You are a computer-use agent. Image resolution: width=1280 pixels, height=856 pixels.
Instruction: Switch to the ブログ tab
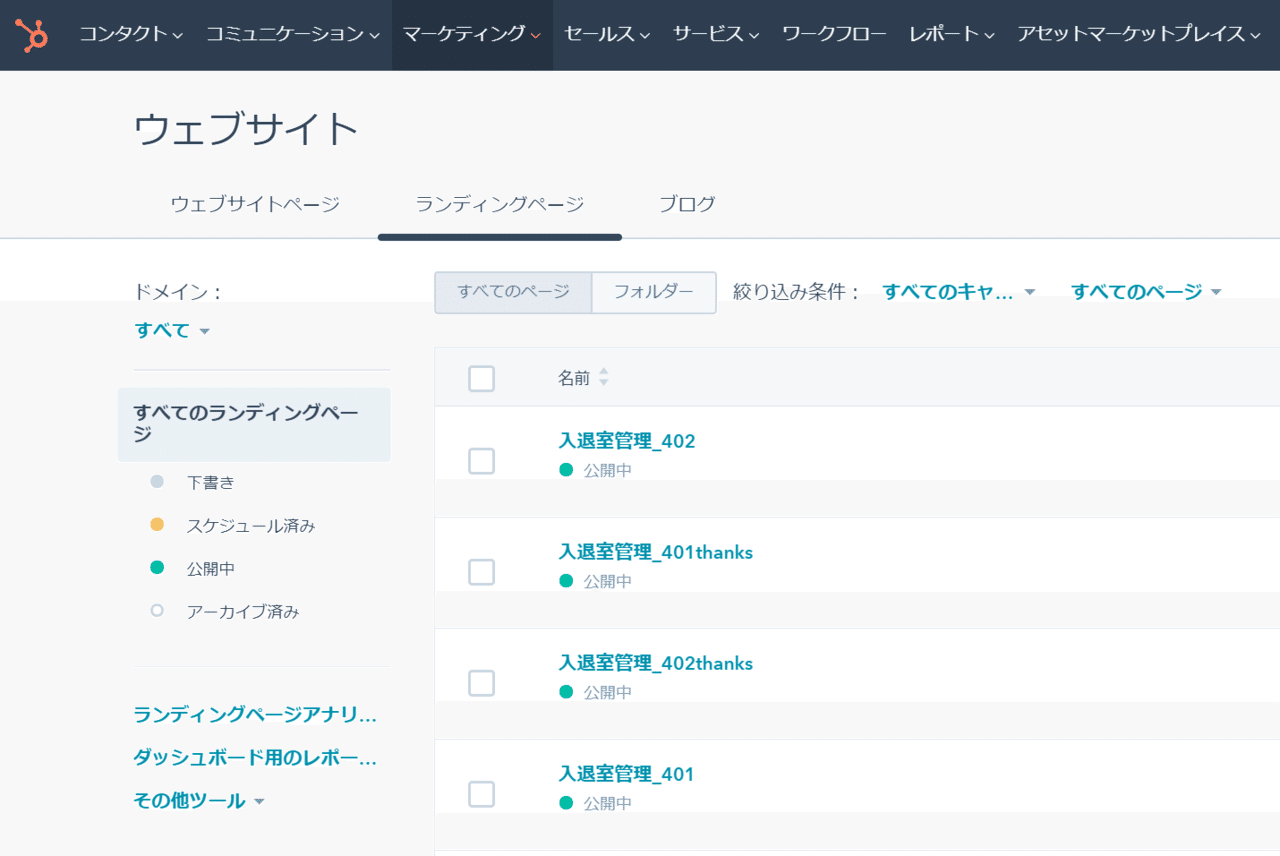(687, 204)
